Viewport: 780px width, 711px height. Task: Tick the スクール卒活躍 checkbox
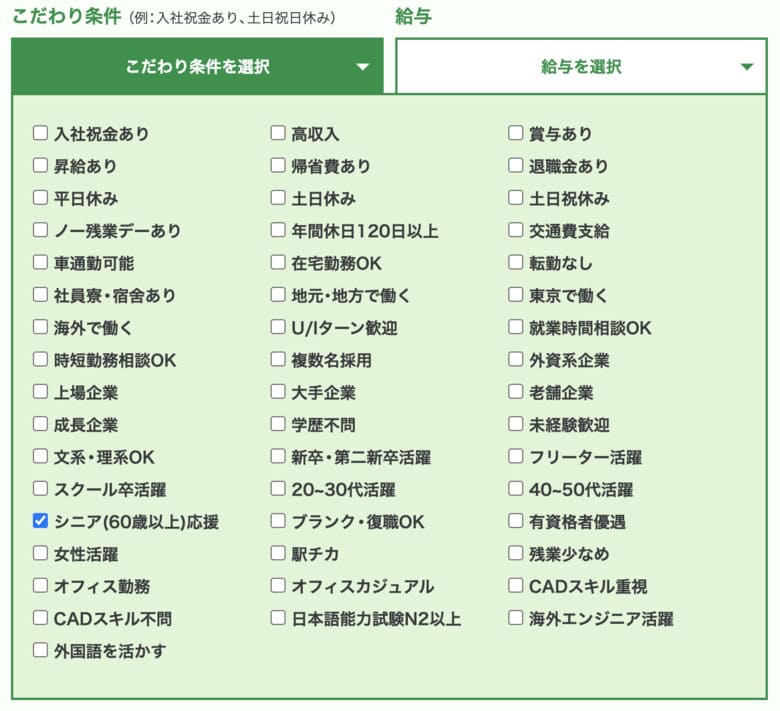pos(40,489)
